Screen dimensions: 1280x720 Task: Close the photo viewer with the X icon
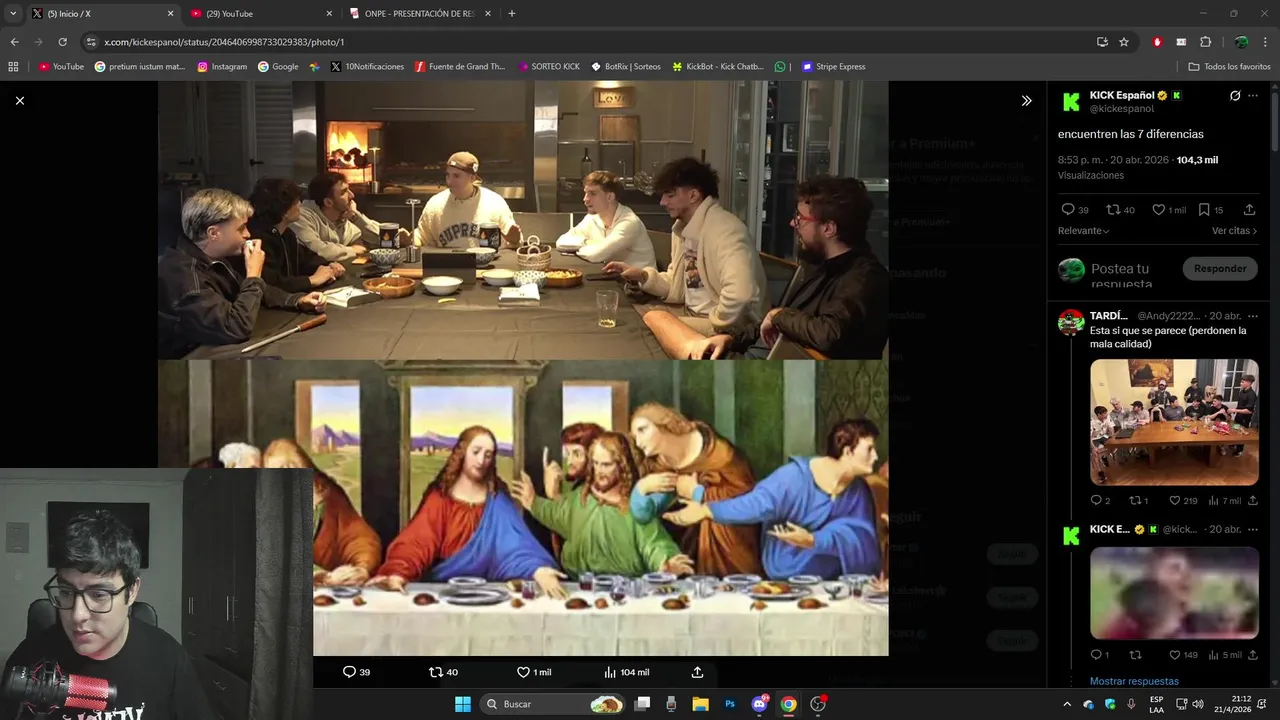point(19,100)
